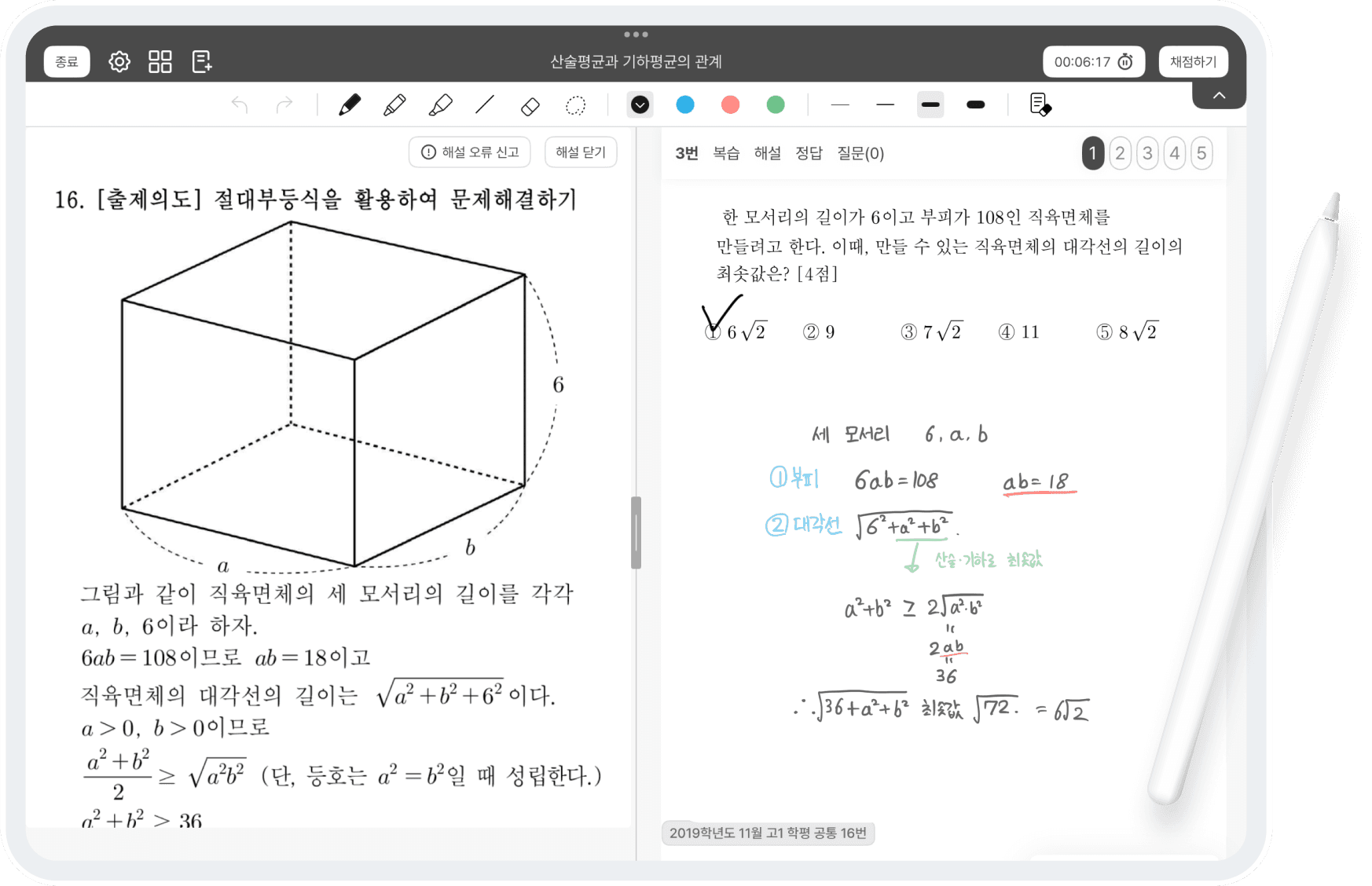Click the 채점하기 grading button
Image resolution: width=1372 pixels, height=886 pixels.
[x=1193, y=61]
